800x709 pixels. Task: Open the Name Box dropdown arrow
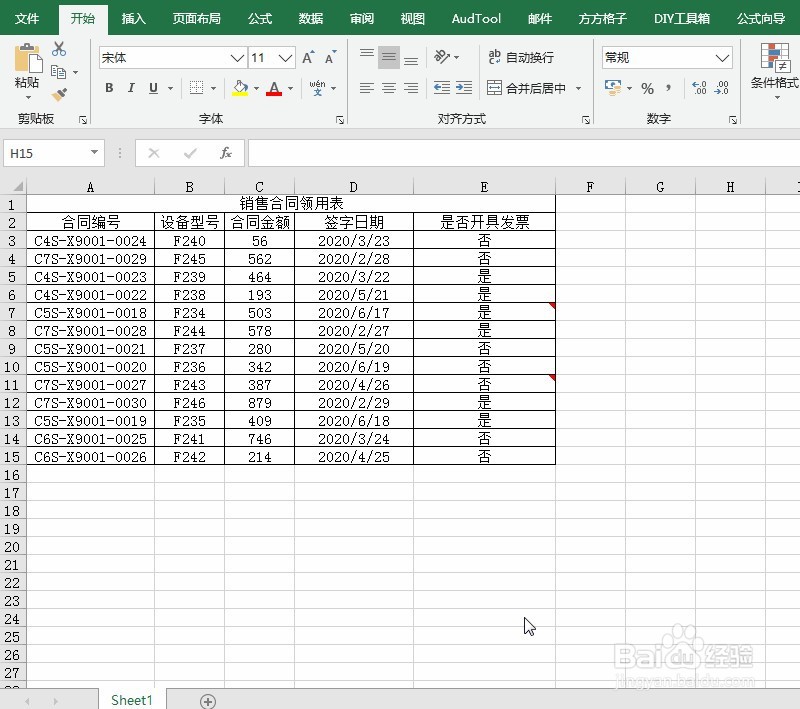click(94, 153)
